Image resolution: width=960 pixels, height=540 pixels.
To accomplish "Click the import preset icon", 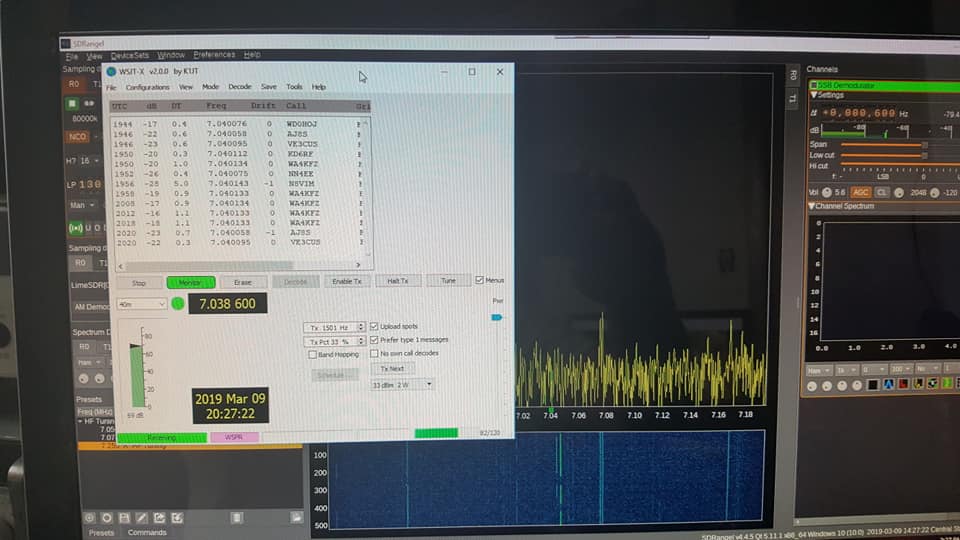I will click(x=177, y=518).
